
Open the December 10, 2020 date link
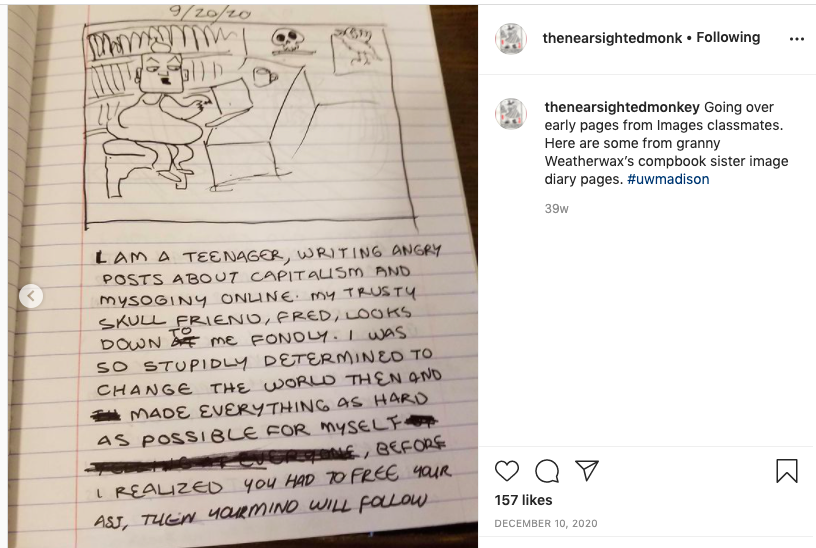click(x=546, y=524)
